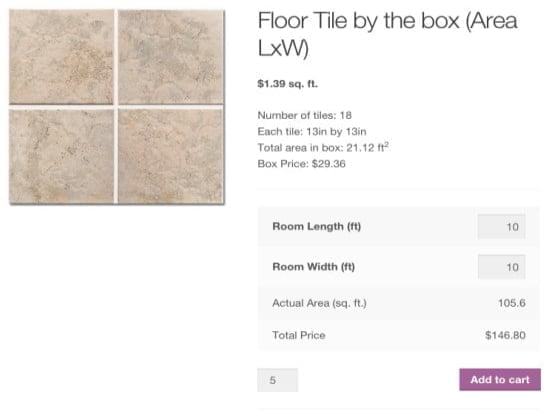Select the $146.80 total price value
The width and height of the screenshot is (551, 413).
(x=505, y=335)
